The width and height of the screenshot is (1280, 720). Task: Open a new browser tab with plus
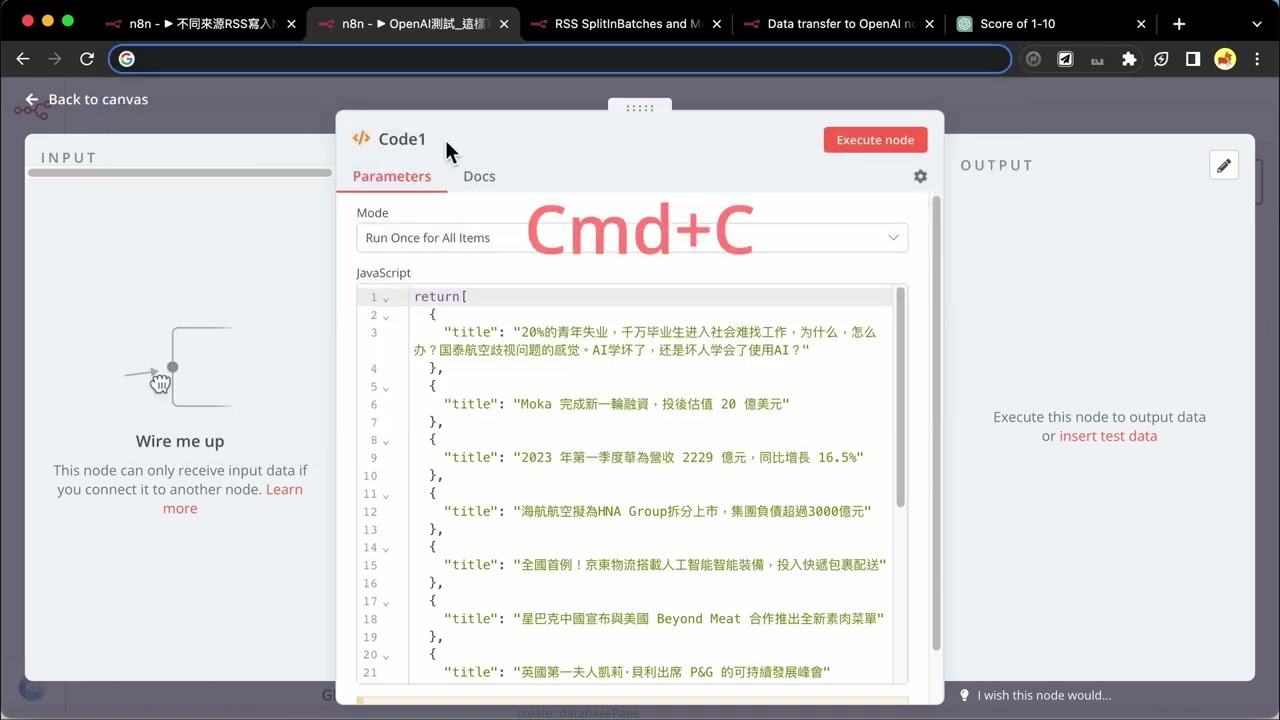coord(1179,23)
